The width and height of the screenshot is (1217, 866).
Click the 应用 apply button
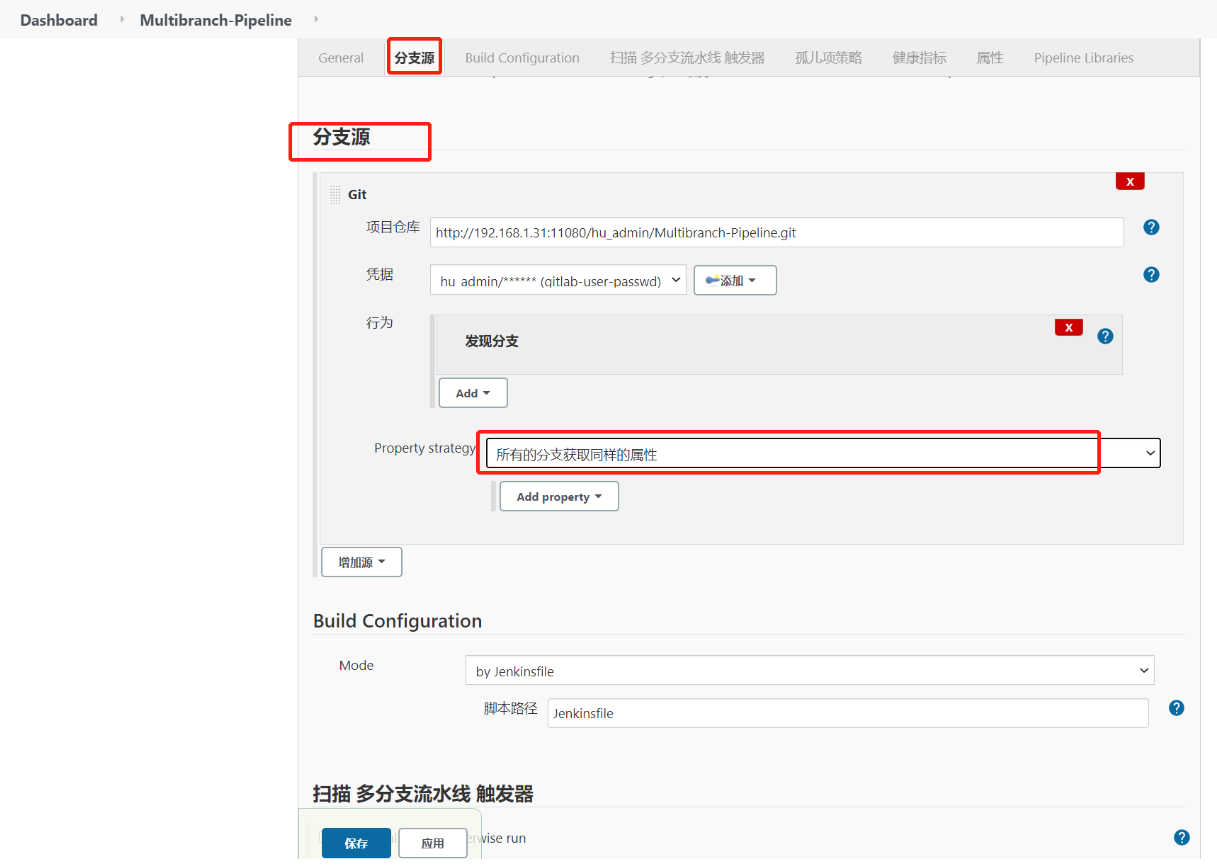pos(432,843)
